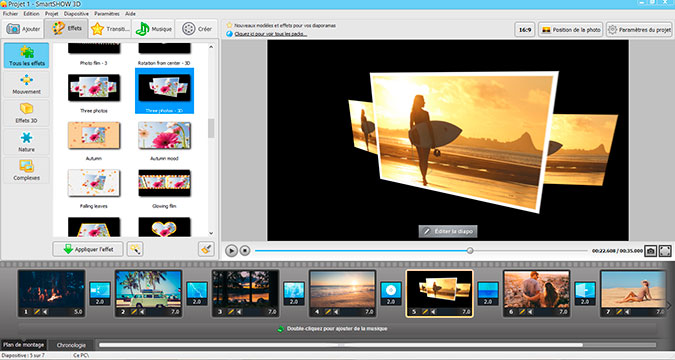This screenshot has width=675, height=360.
Task: Select the Effets 3D category
Action: [27, 113]
